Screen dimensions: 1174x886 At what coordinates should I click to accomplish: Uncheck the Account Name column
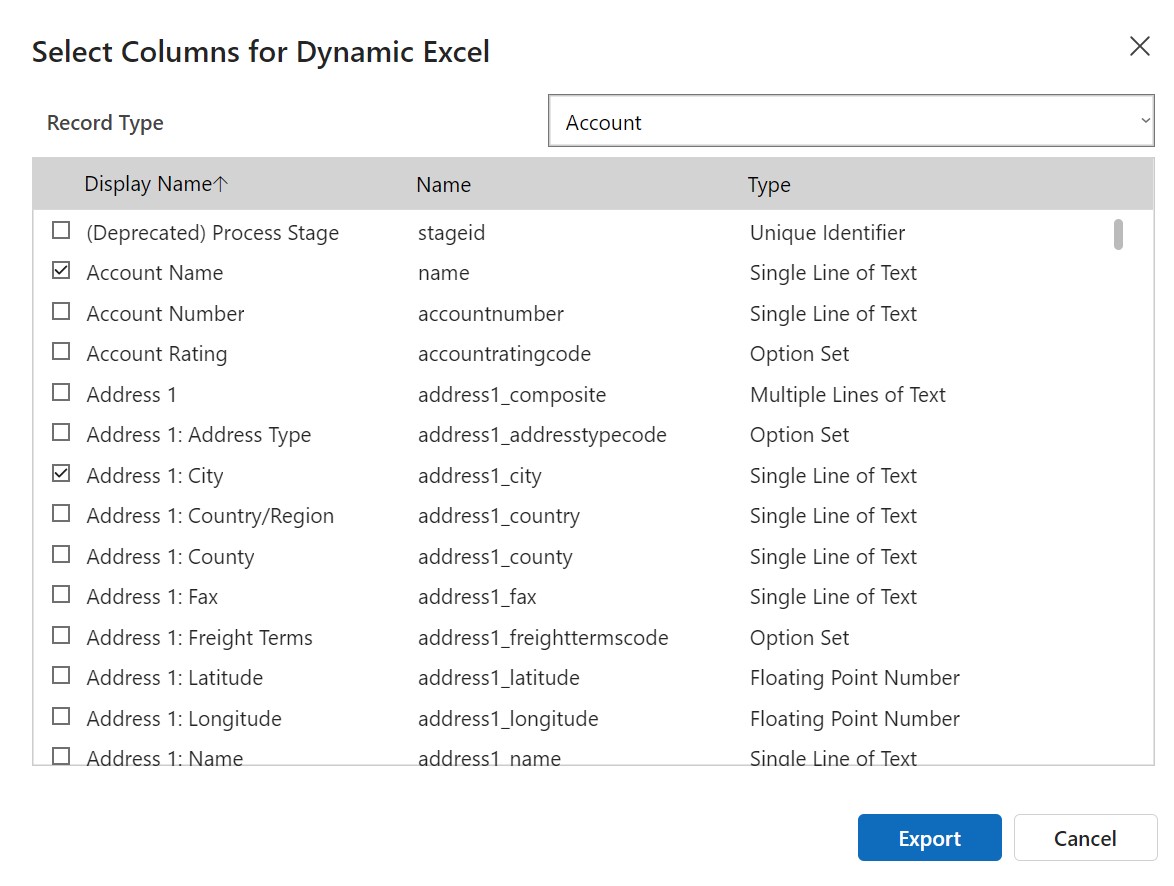point(60,272)
